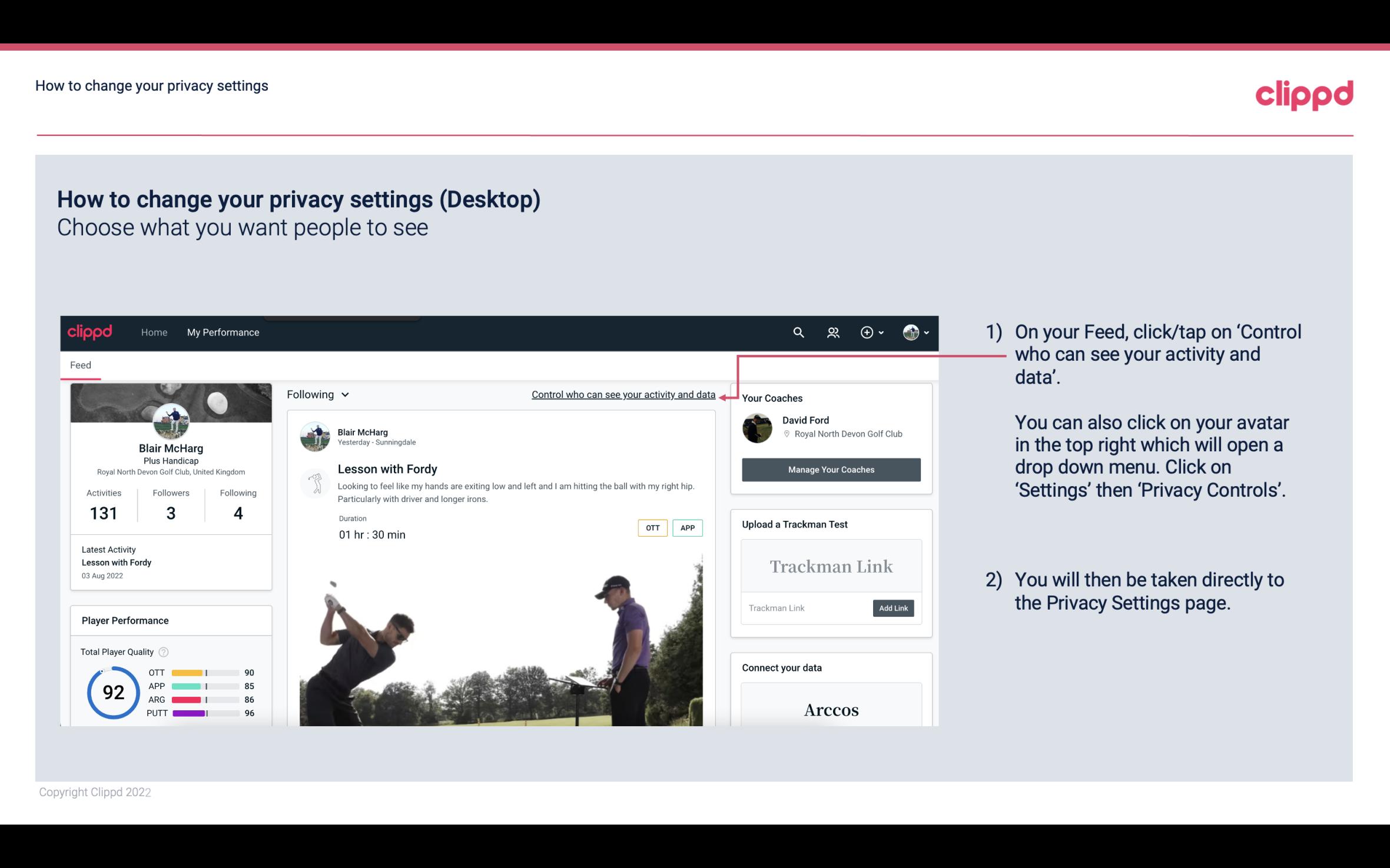Select the My Performance menu tab
The image size is (1390, 868).
(222, 332)
